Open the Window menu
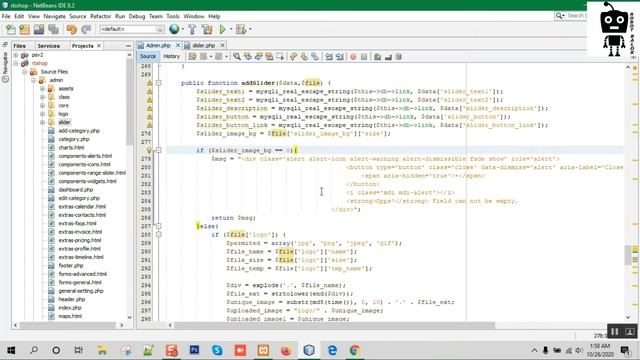 193,16
